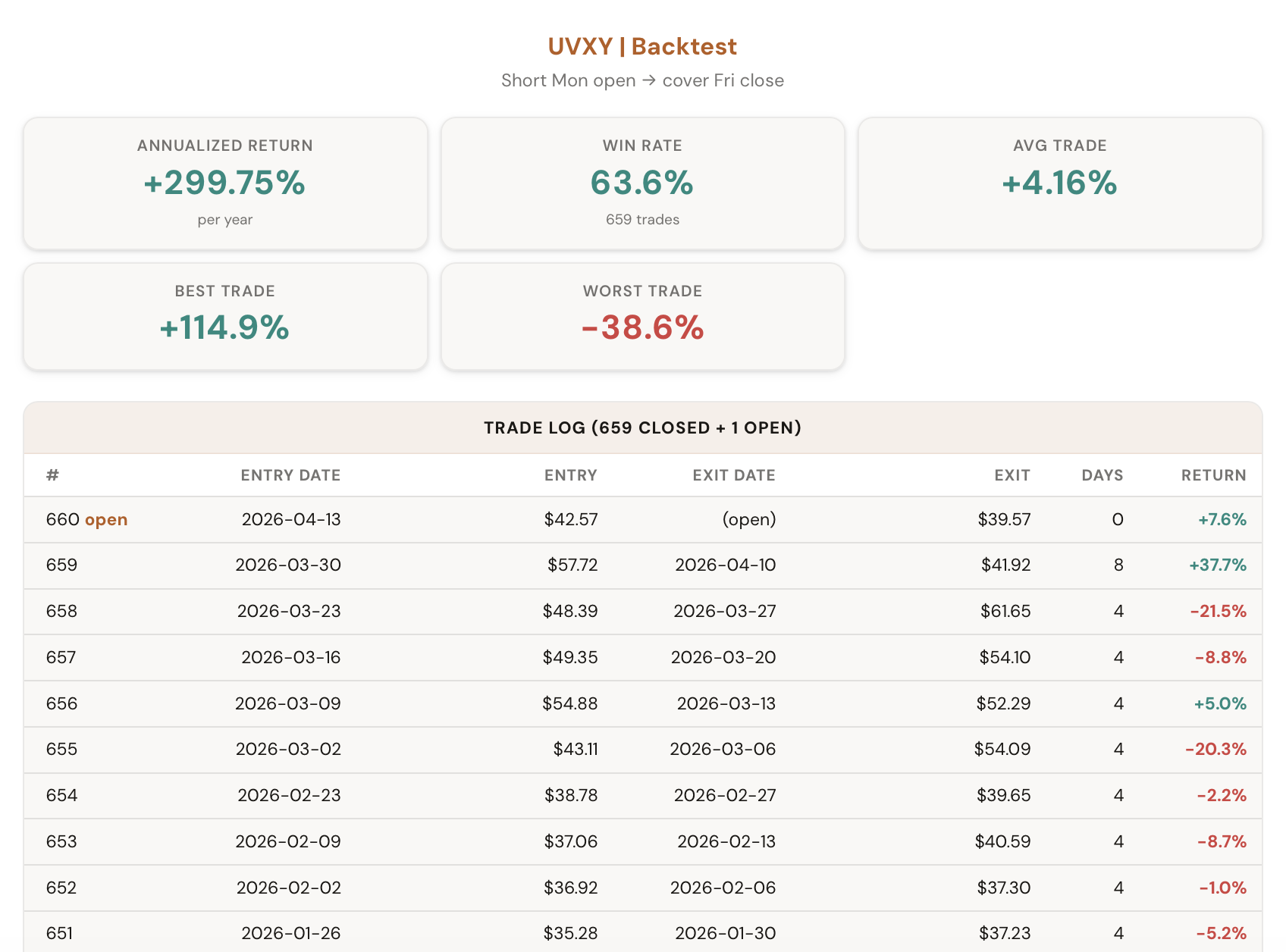Click the # column header
This screenshot has height=952, width=1286.
click(52, 475)
